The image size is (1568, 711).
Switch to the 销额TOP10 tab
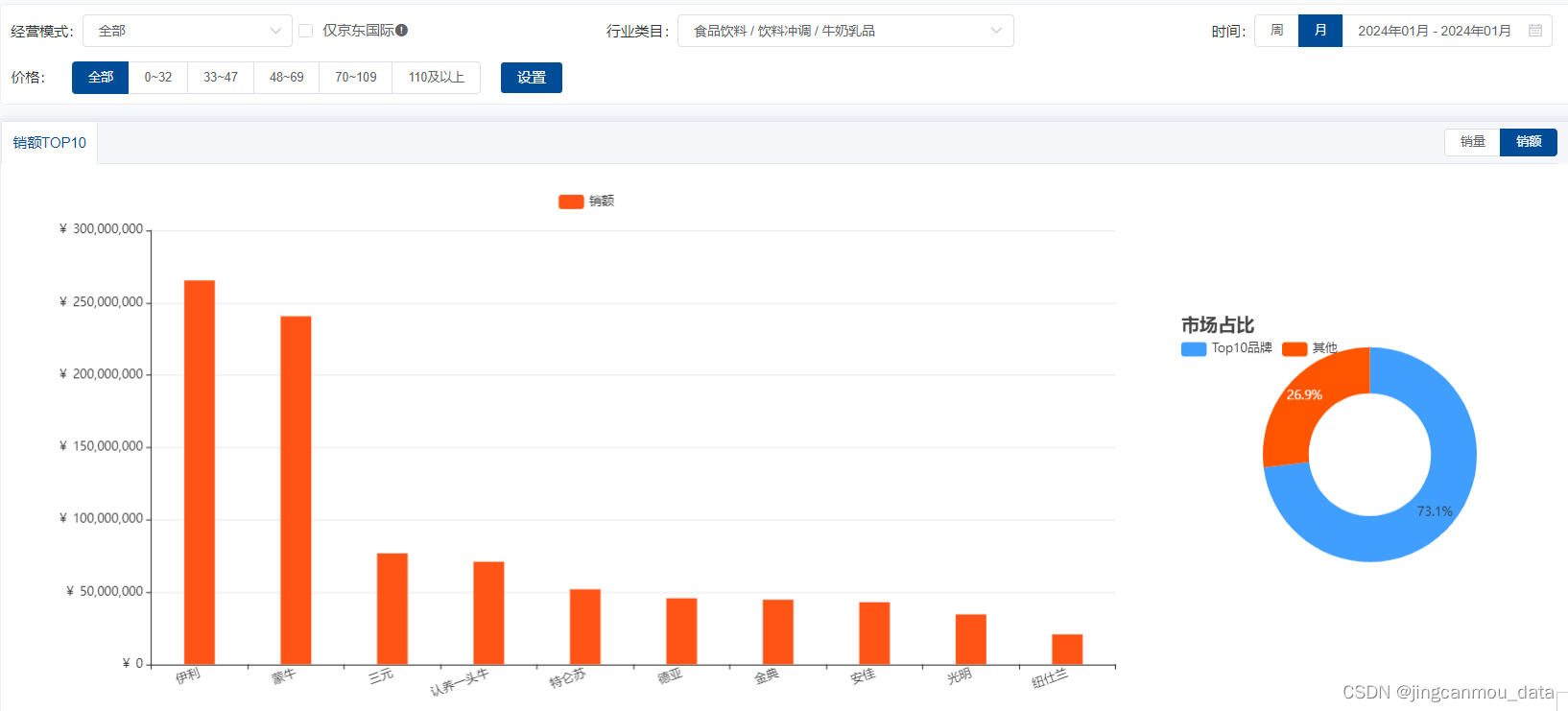50,143
